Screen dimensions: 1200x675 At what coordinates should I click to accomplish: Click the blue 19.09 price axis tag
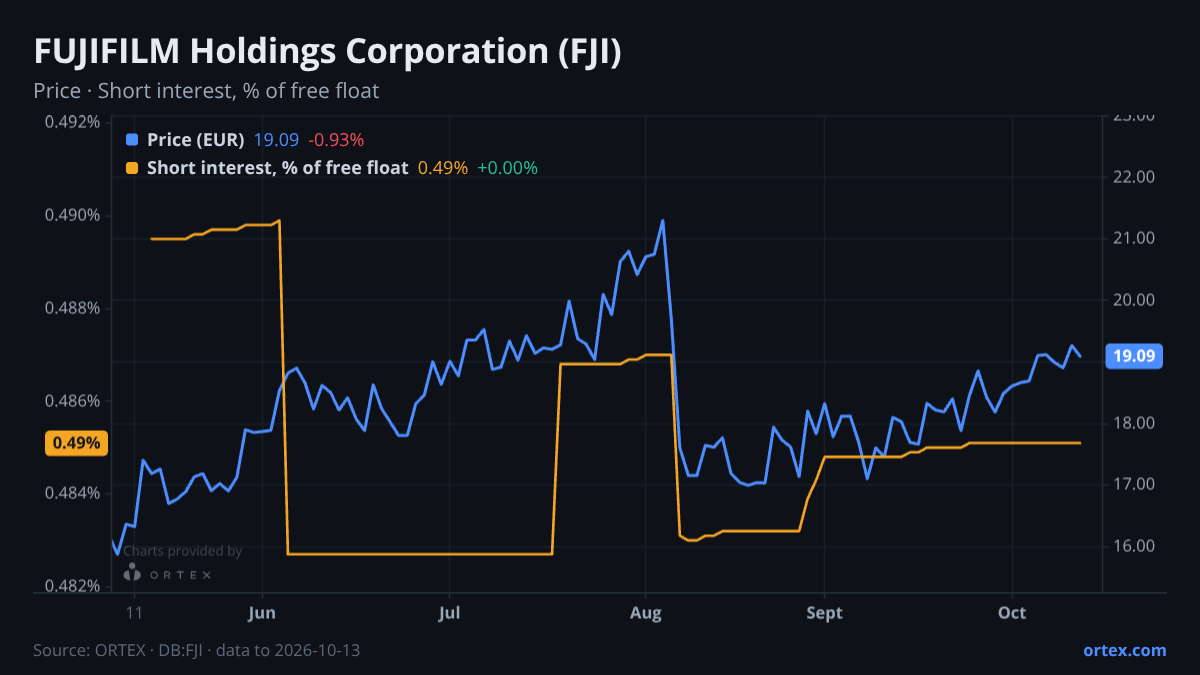click(1133, 356)
